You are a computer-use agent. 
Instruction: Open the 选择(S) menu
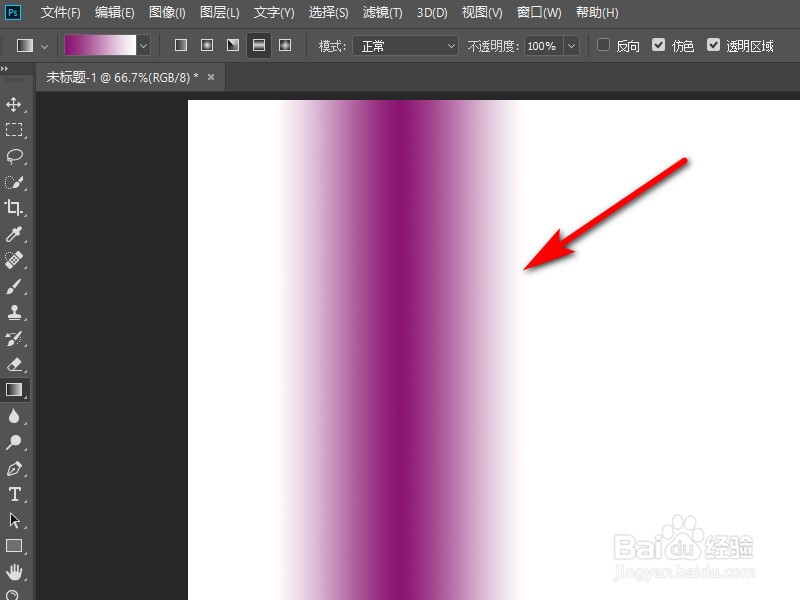coord(328,12)
